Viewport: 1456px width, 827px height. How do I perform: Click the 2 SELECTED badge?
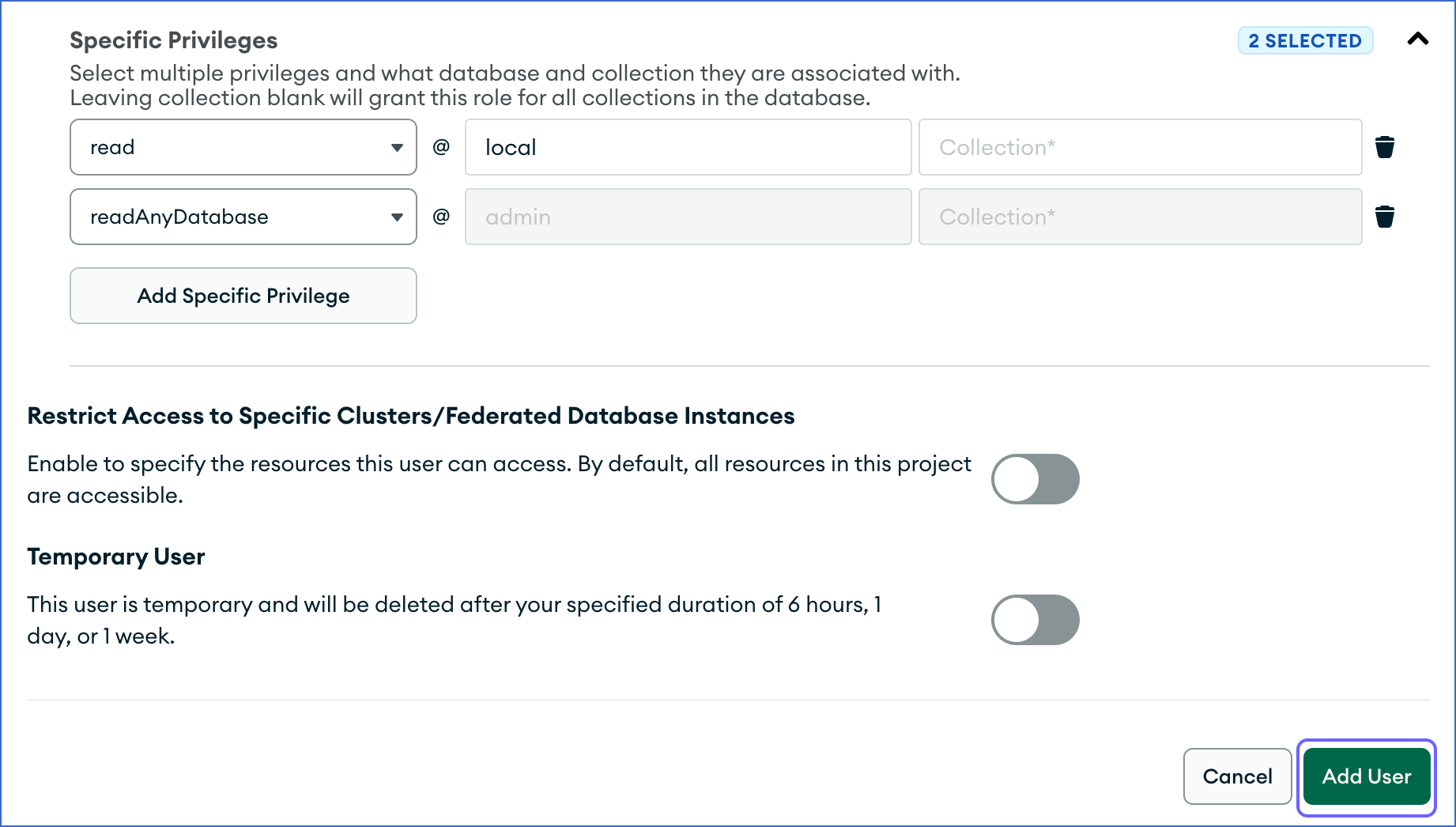(1305, 40)
